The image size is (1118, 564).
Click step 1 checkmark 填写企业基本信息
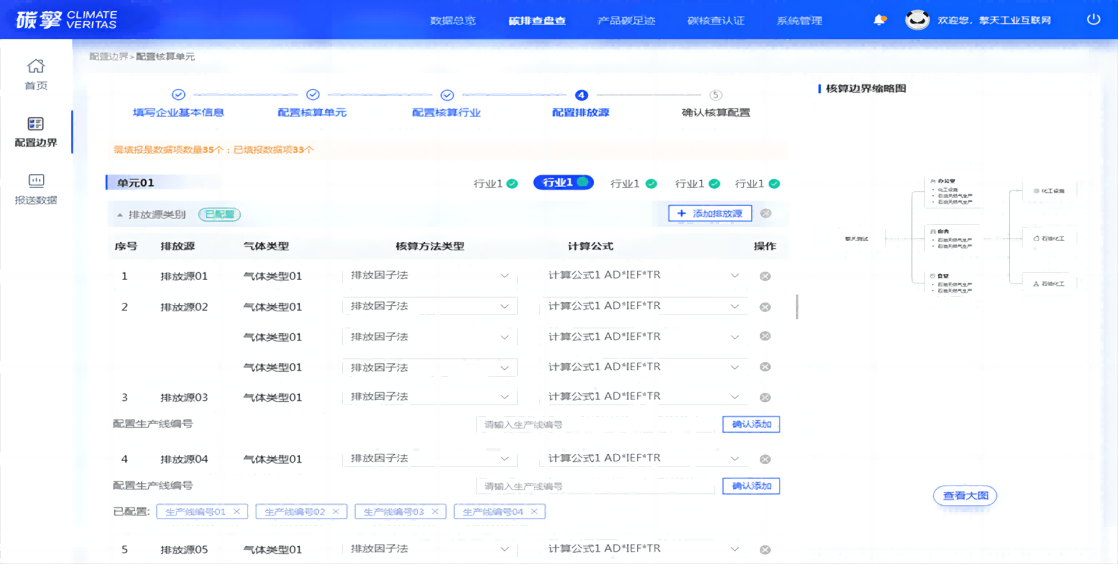pos(178,94)
